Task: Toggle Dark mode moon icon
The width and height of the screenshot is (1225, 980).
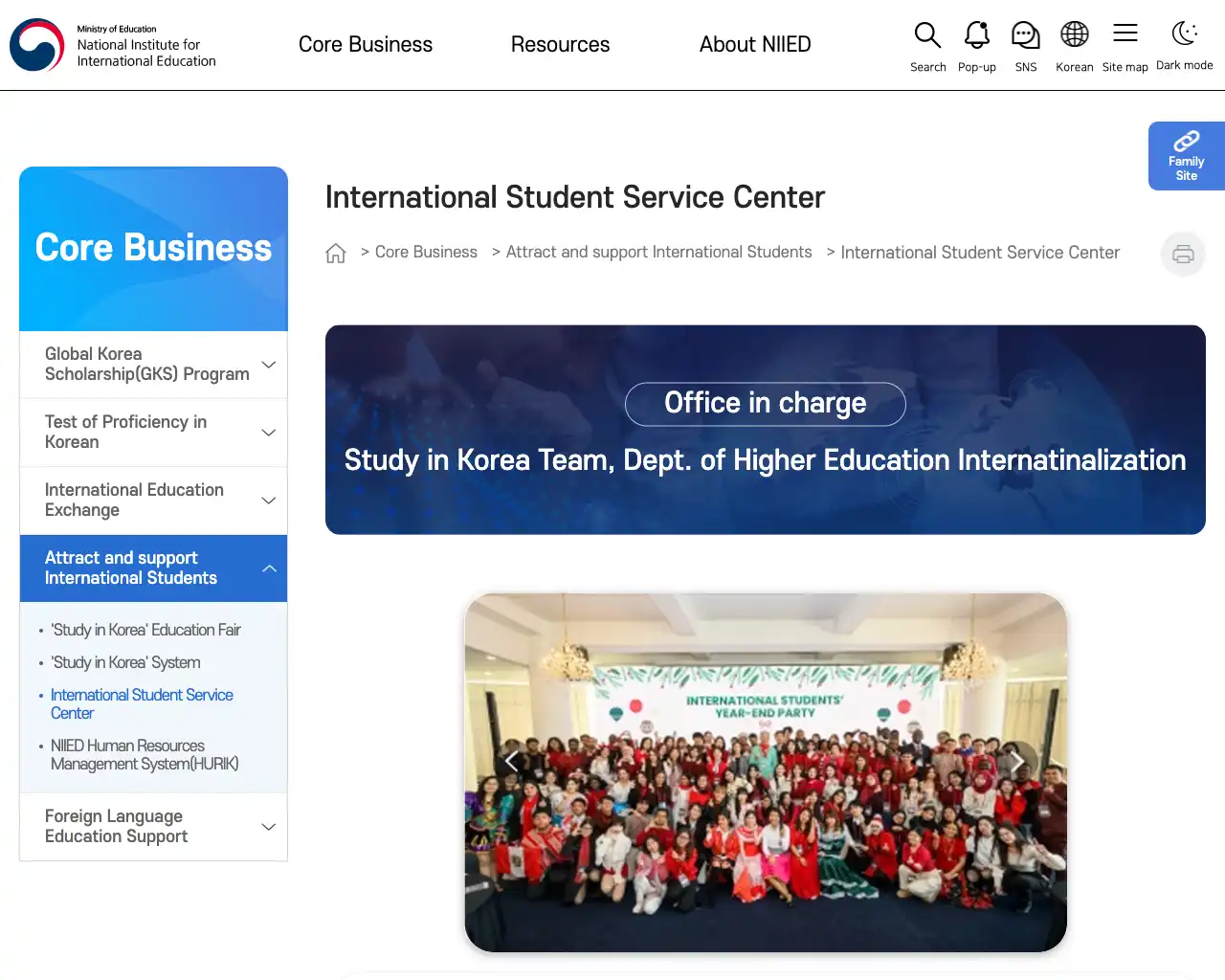Action: point(1185,33)
